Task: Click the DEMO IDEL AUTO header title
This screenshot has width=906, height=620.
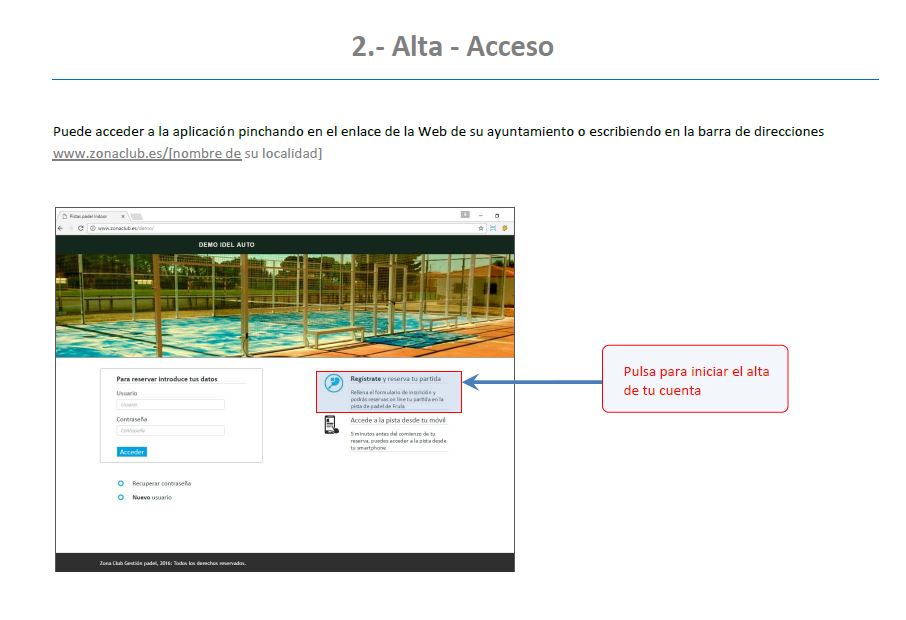Action: click(226, 244)
